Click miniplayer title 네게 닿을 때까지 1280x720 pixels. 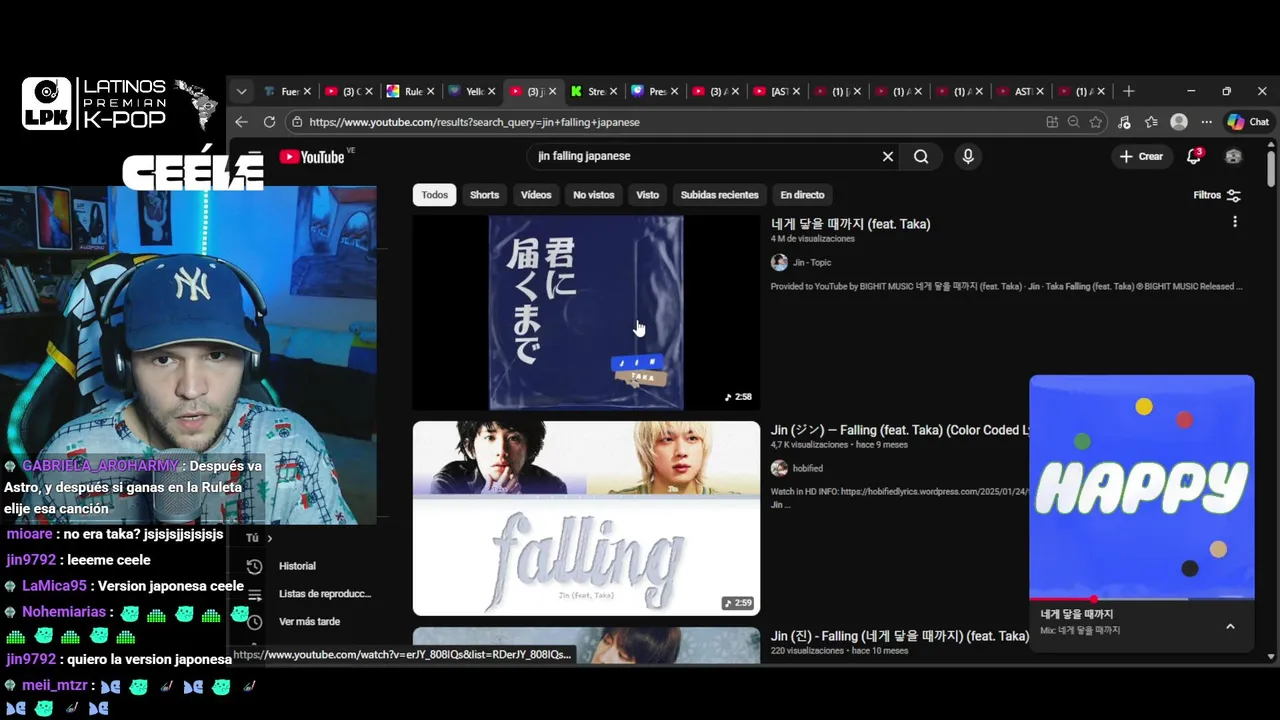[x=1076, y=615]
